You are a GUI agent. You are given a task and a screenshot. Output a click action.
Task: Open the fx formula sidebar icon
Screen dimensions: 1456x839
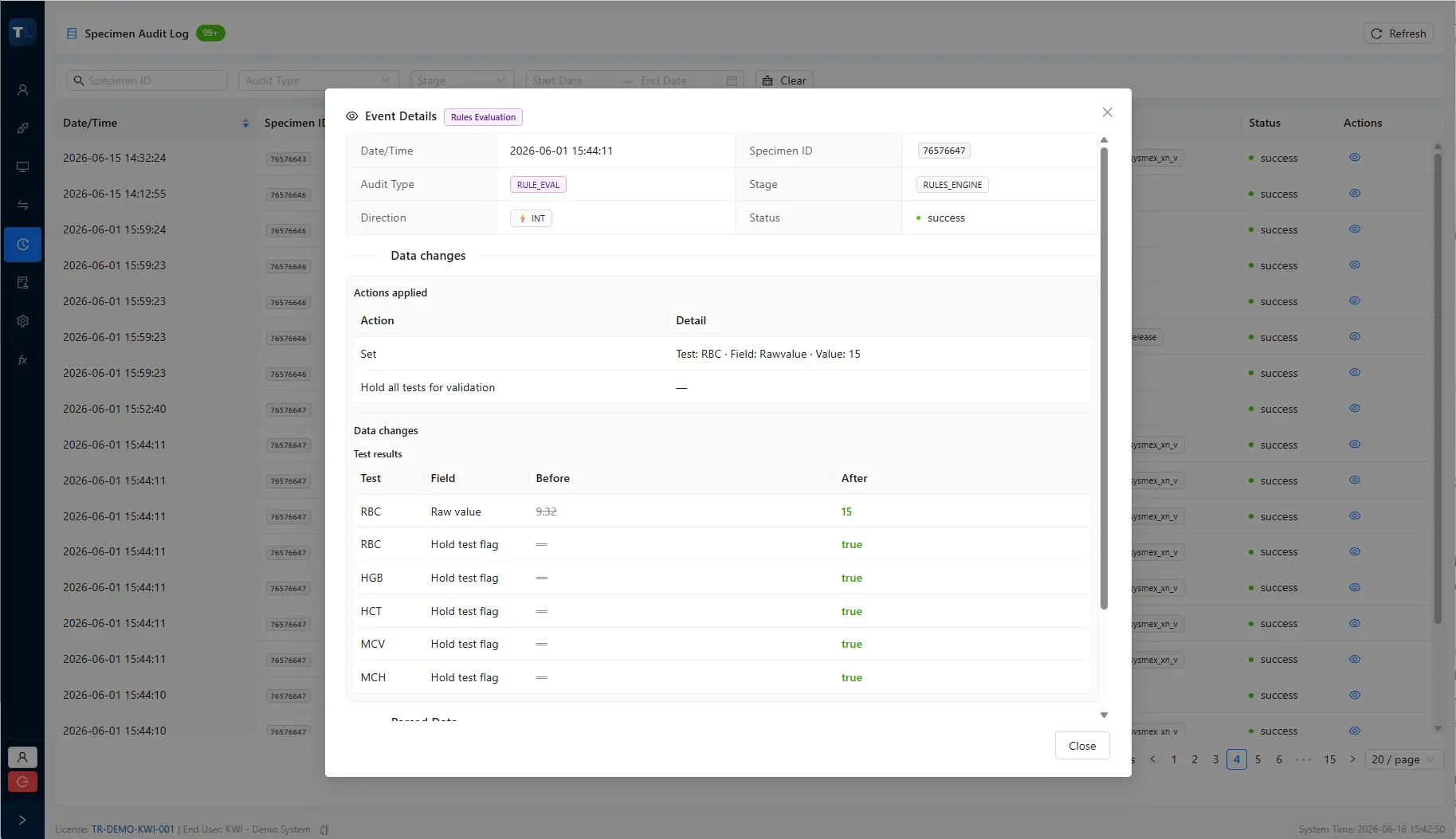[x=22, y=360]
